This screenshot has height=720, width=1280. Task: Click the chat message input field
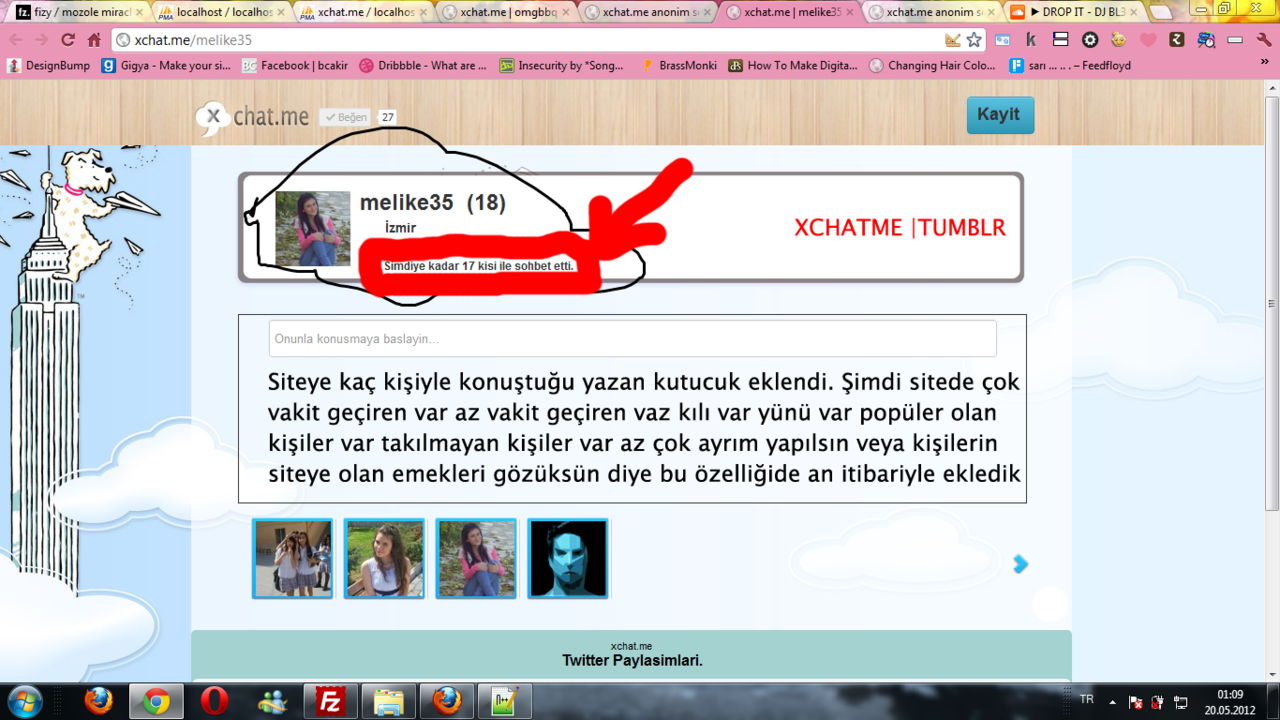632,339
